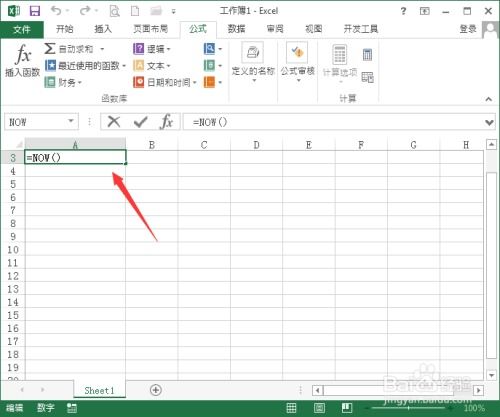Open the File tab
Image resolution: width=500 pixels, height=417 pixels.
click(x=22, y=30)
